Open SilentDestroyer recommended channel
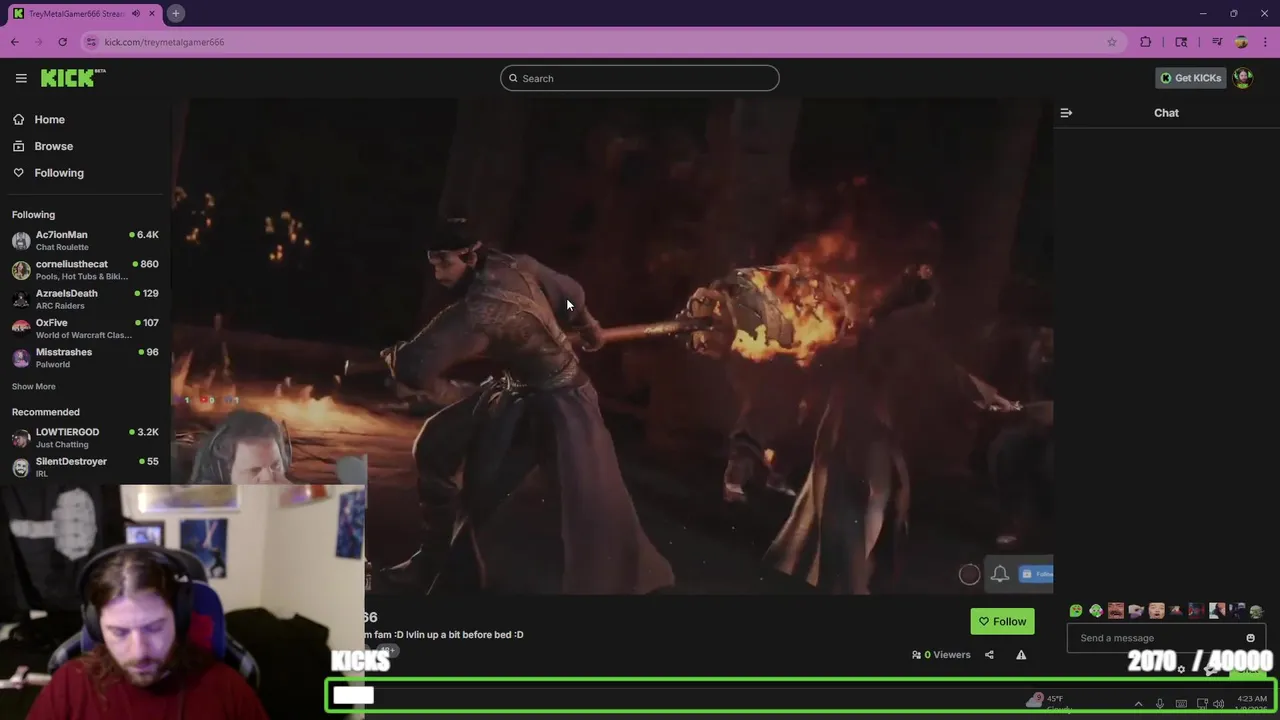1280x720 pixels. [85, 467]
